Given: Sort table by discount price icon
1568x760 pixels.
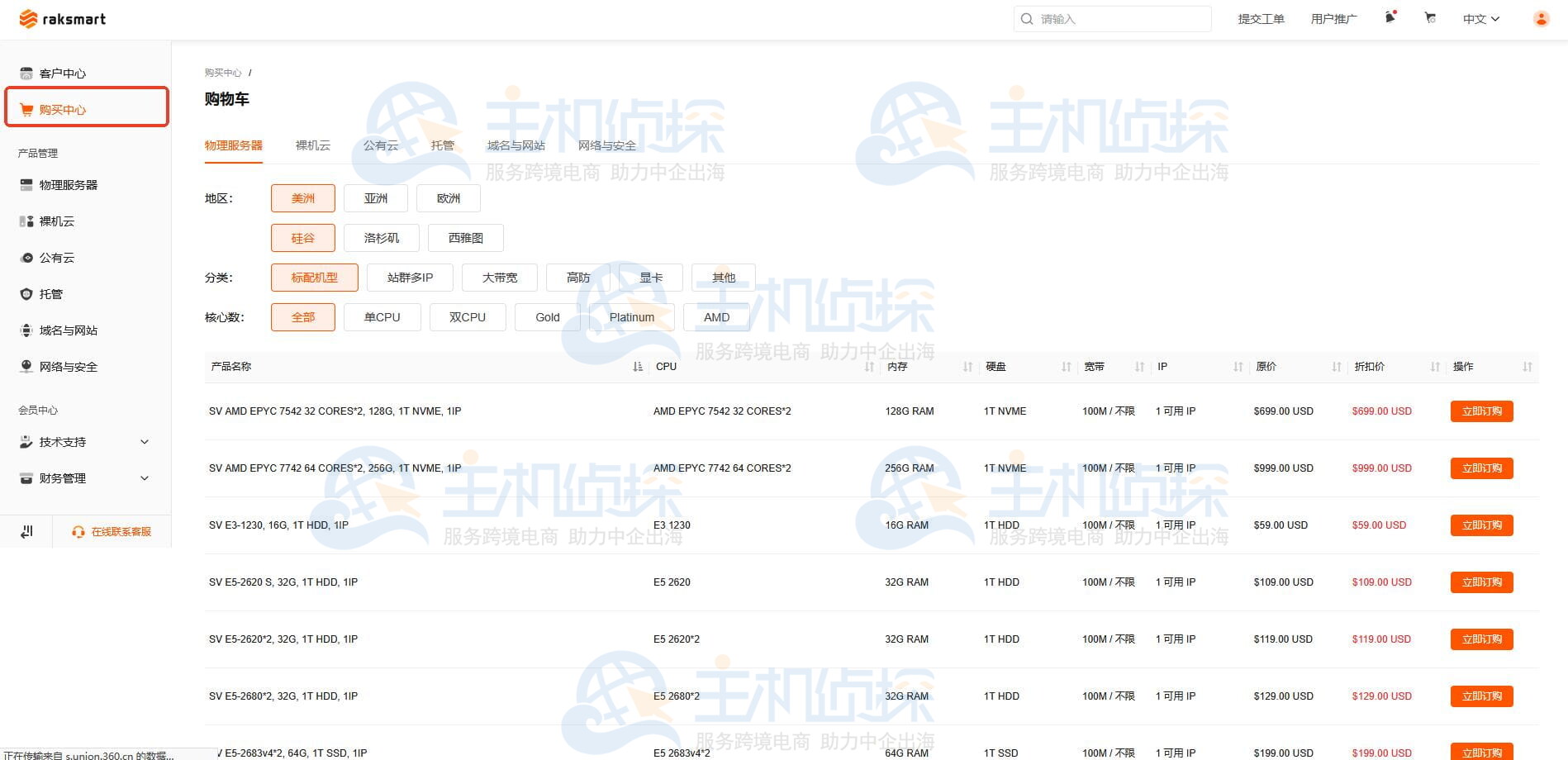Looking at the screenshot, I should (x=1435, y=367).
